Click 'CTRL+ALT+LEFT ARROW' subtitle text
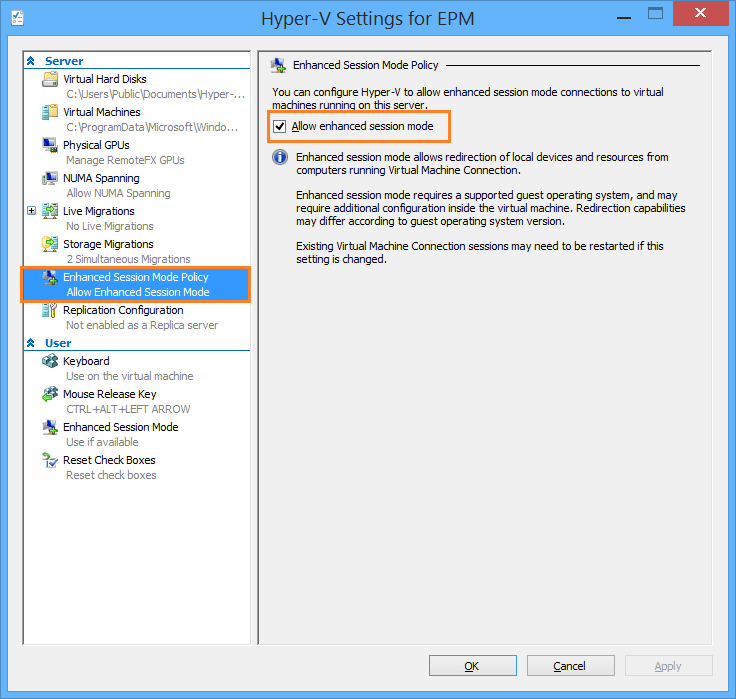 128,409
